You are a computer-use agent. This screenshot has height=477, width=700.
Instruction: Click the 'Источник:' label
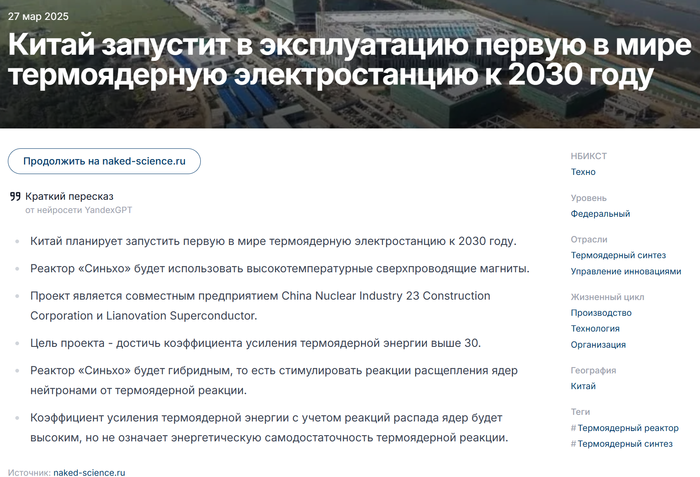click(x=29, y=473)
